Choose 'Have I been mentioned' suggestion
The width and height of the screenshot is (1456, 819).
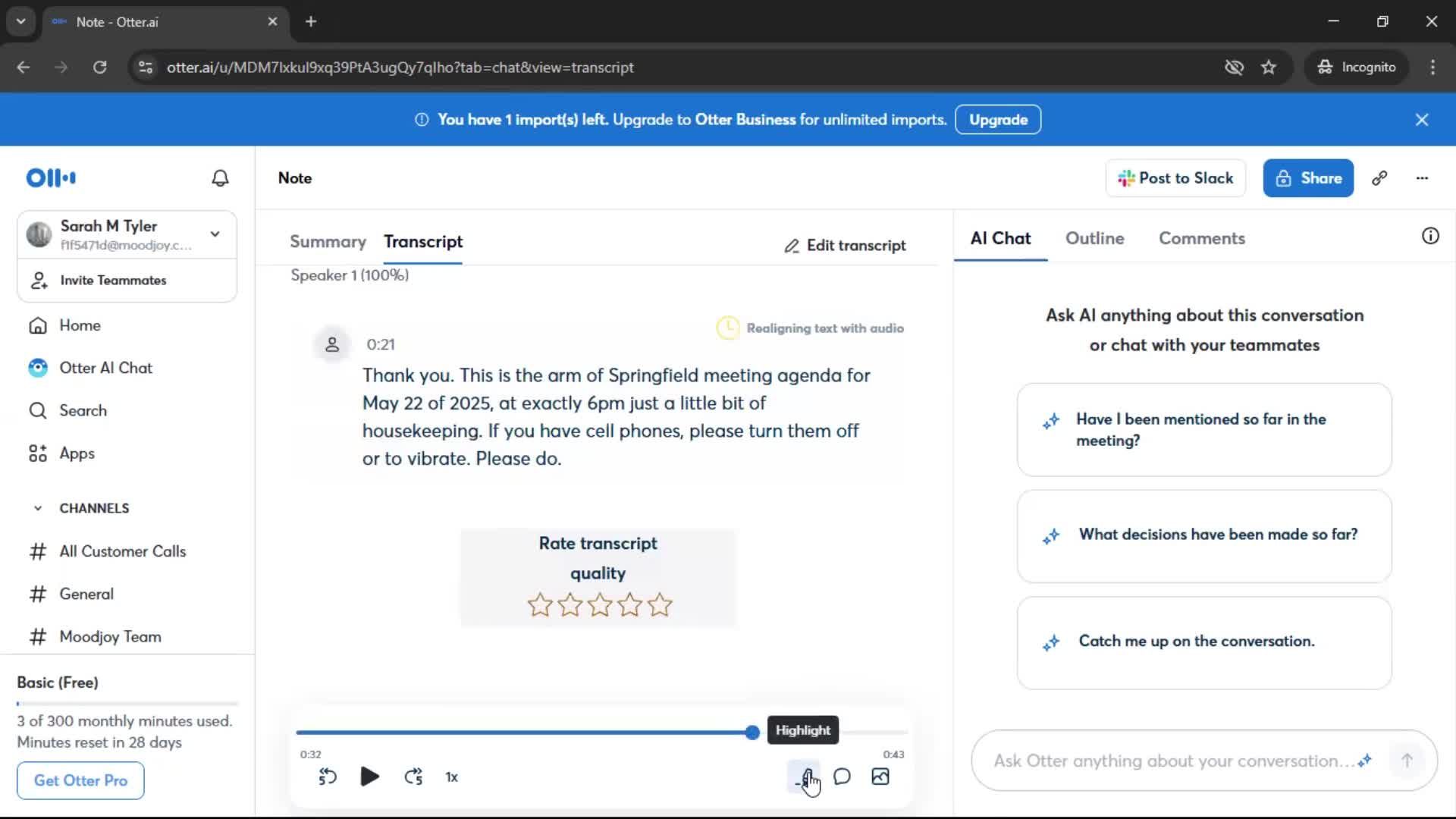[1204, 430]
